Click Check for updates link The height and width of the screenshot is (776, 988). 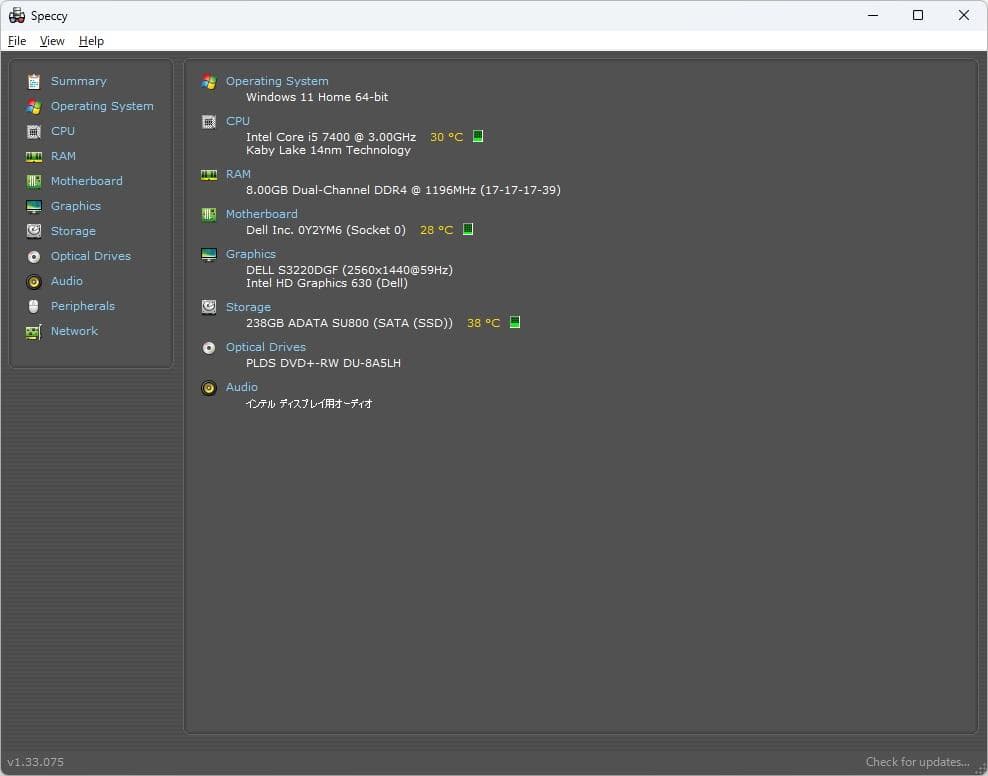(x=917, y=762)
